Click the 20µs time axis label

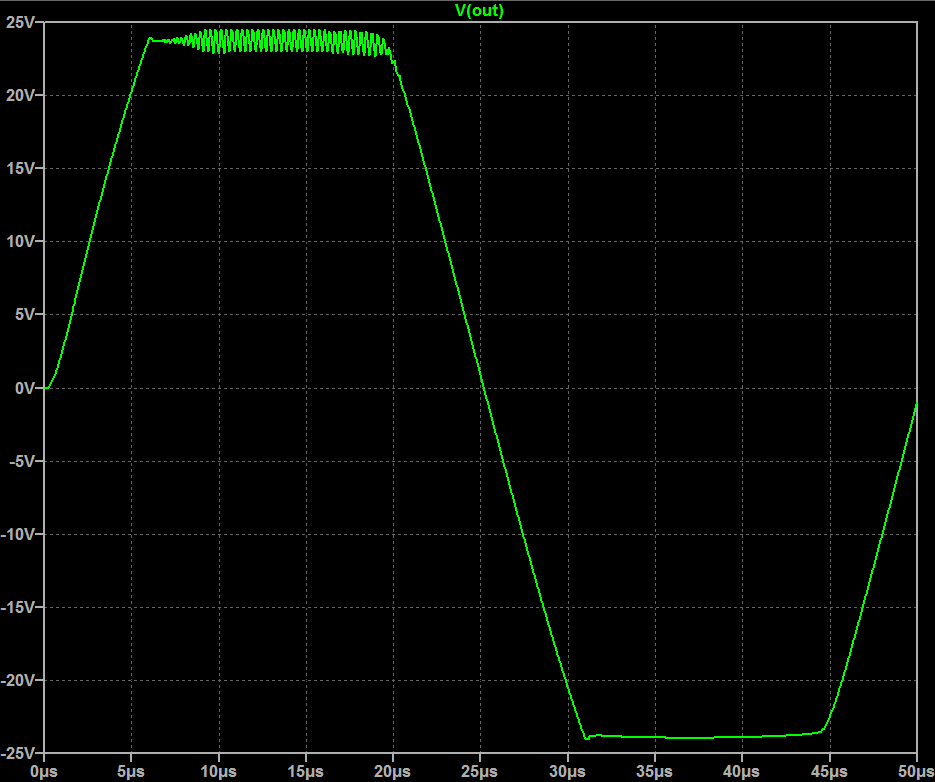(x=392, y=772)
